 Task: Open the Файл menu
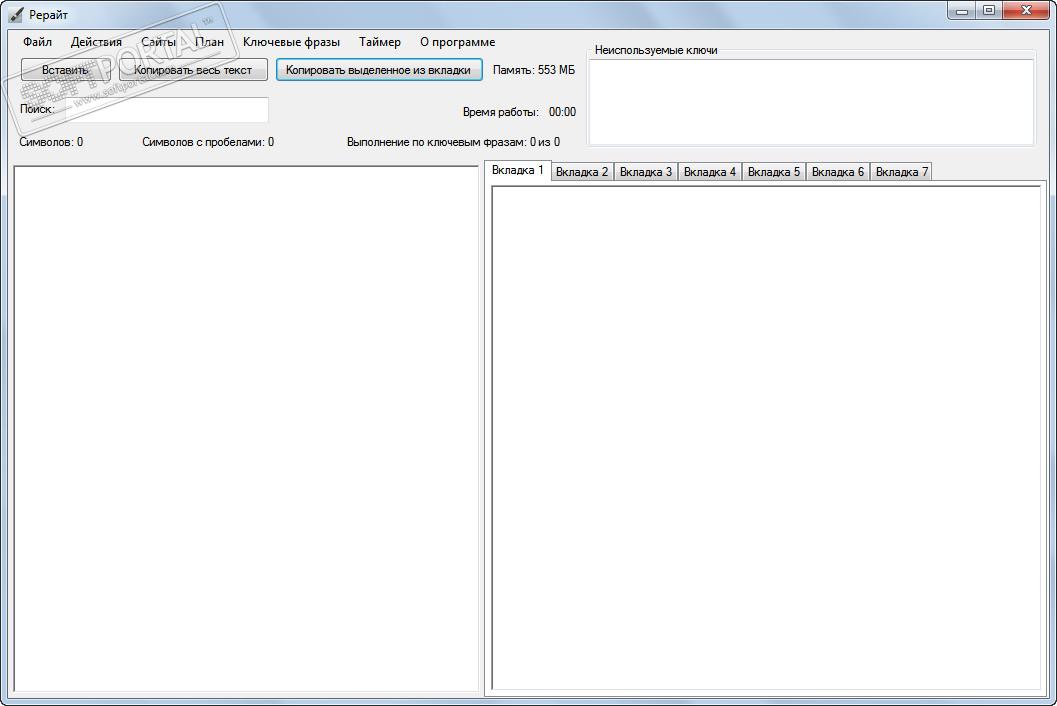[37, 42]
